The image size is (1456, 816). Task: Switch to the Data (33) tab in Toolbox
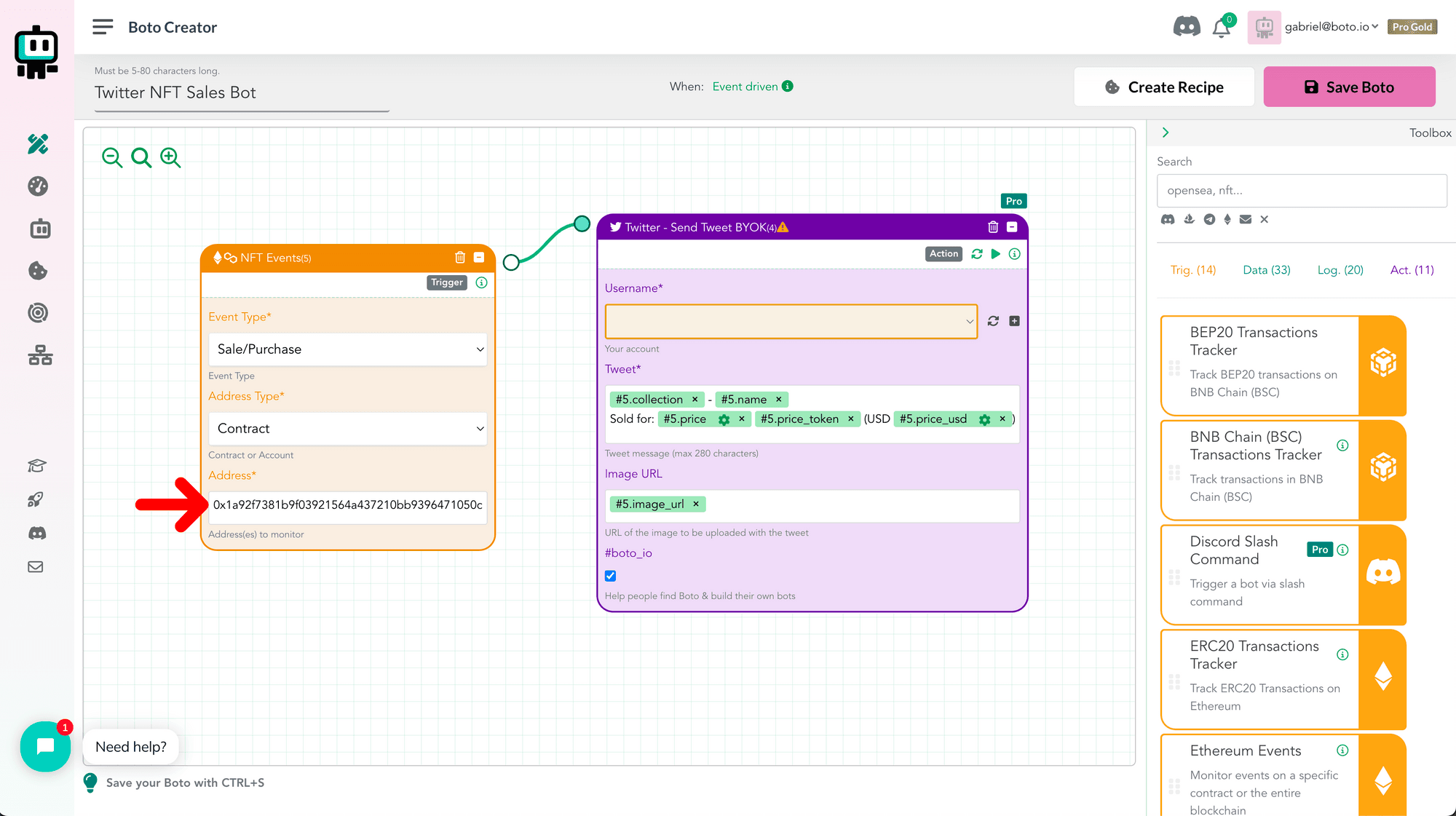pos(1267,270)
